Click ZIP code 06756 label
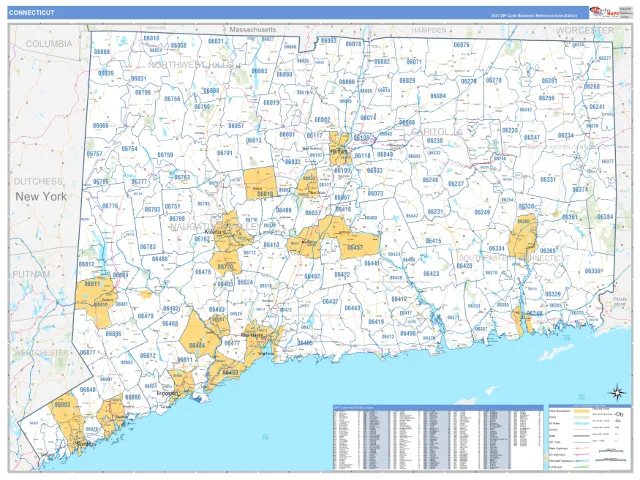The image size is (640, 480). pos(172,99)
